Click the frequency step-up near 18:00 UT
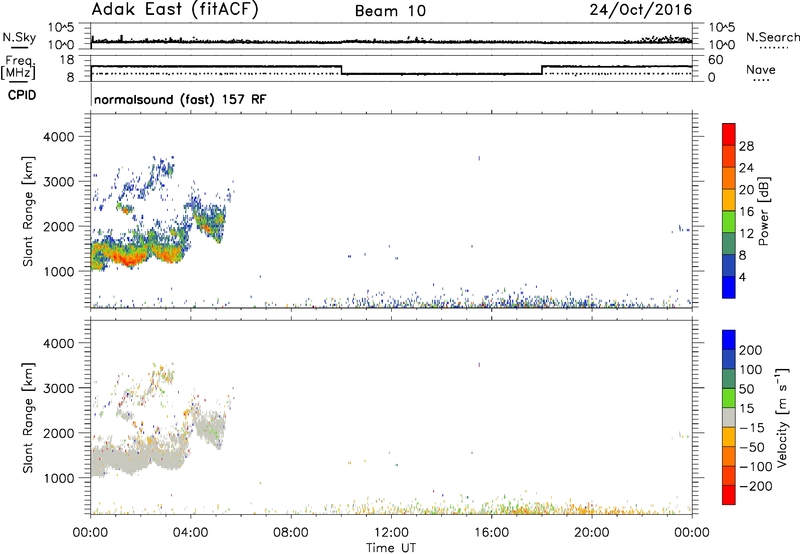Image resolution: width=800 pixels, height=554 pixels. coord(542,70)
